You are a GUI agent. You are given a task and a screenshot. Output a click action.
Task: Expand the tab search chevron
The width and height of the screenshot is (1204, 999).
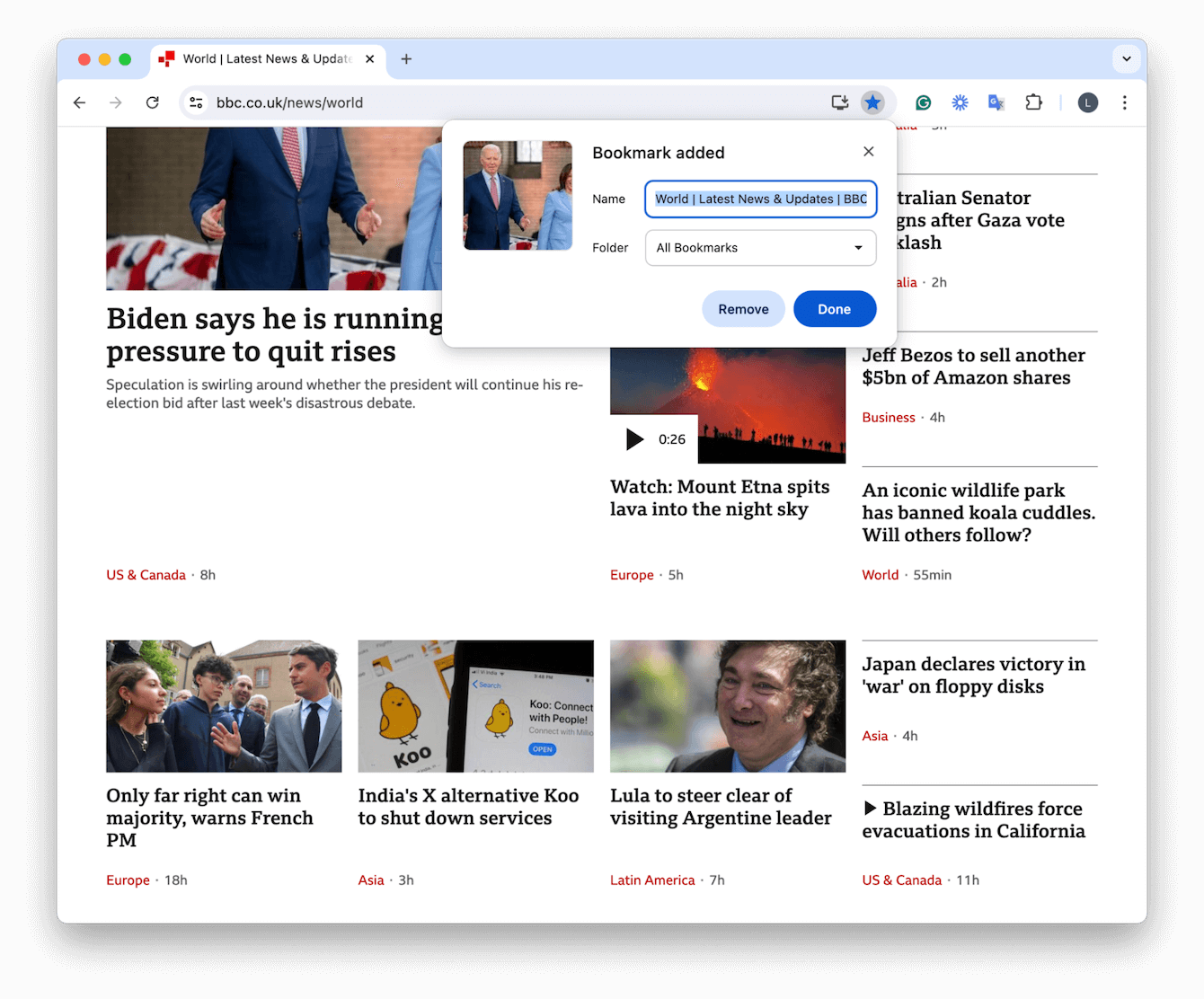1126,58
